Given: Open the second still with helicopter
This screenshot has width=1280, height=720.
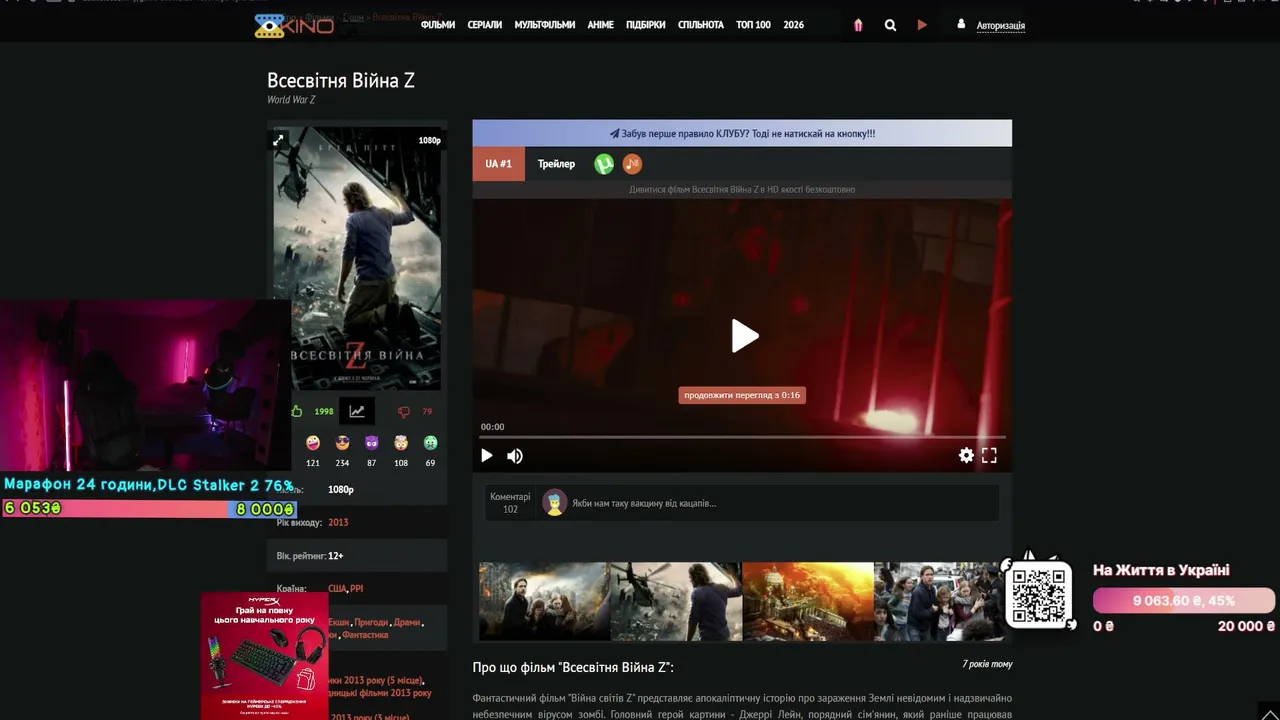Looking at the screenshot, I should tap(676, 601).
